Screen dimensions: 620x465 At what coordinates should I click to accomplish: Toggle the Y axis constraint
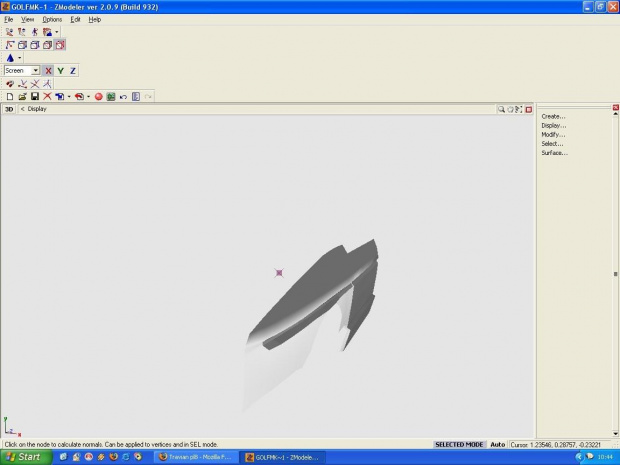(60, 71)
